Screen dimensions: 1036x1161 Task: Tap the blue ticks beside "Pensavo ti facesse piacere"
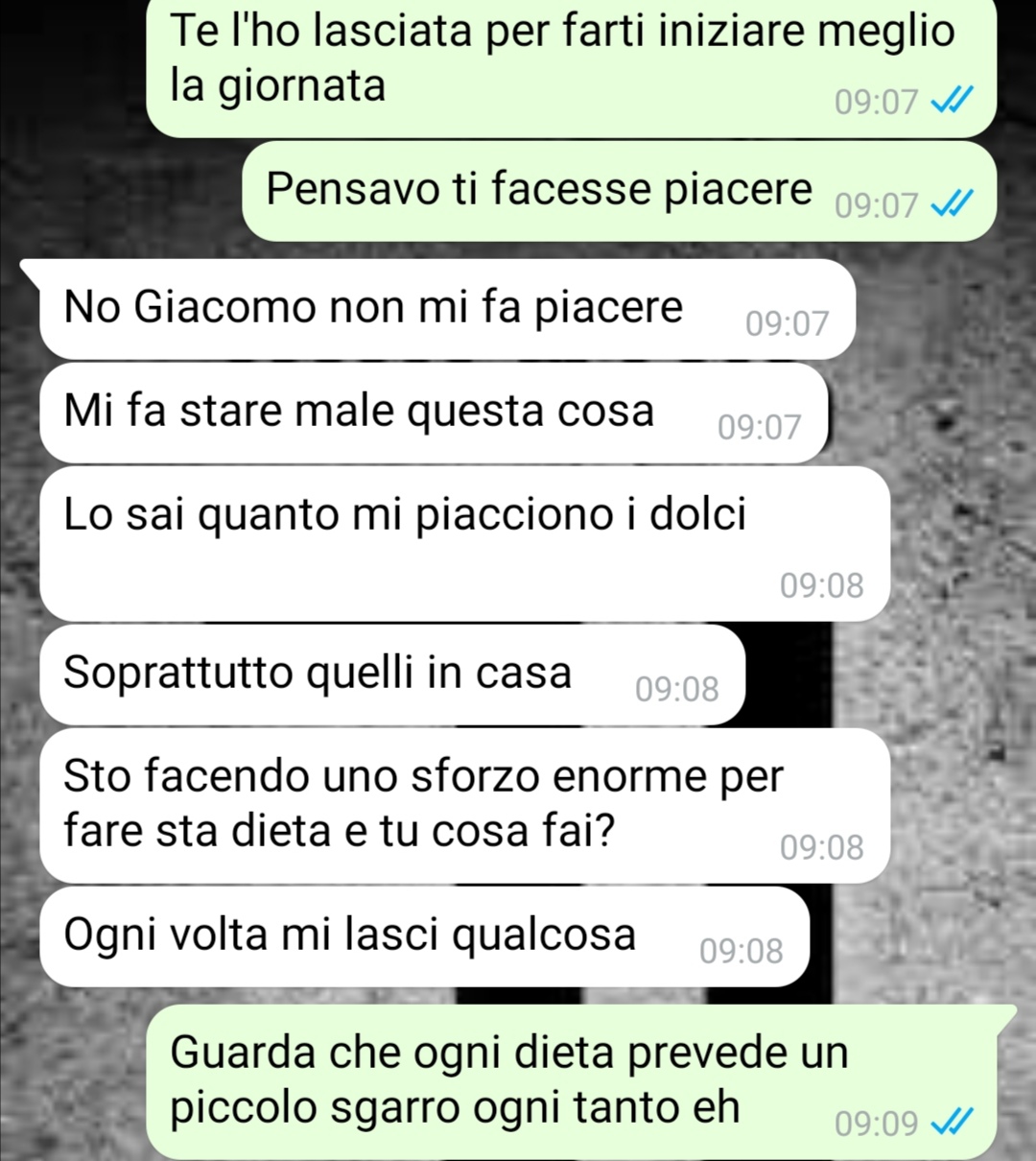click(953, 203)
